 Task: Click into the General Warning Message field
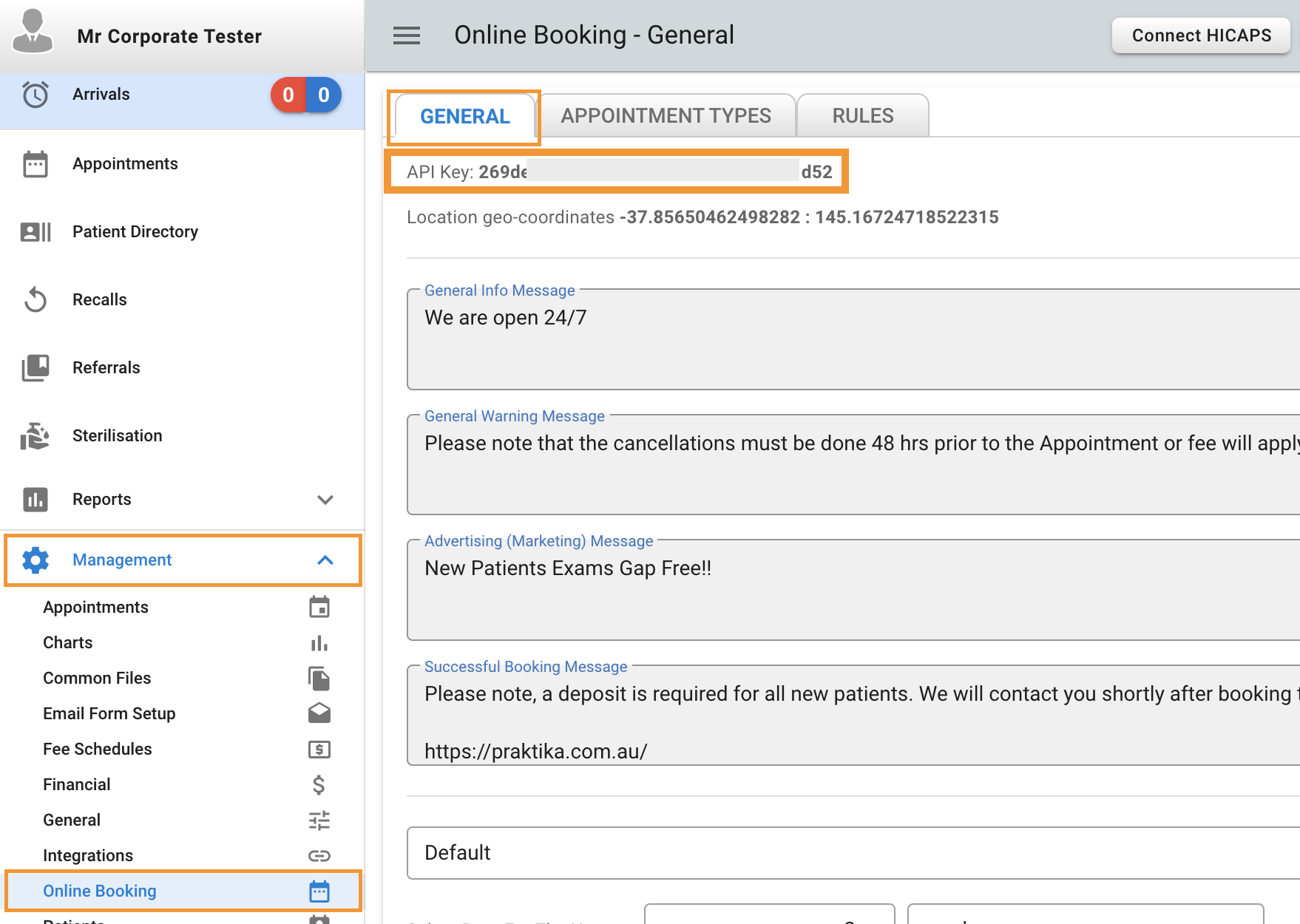point(853,464)
